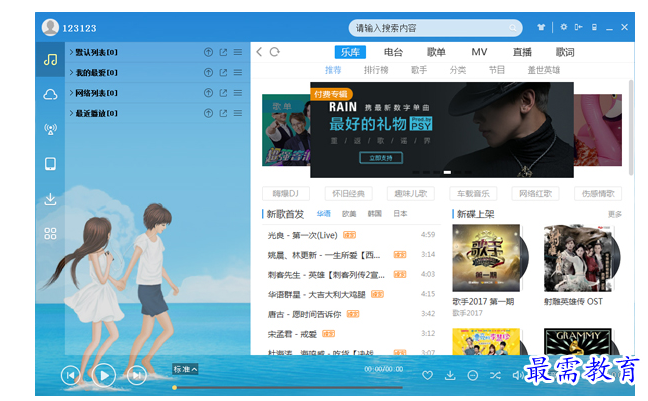Viewport: 648px width, 401px height.
Task: Open the local music note sidebar tab
Action: click(50, 60)
